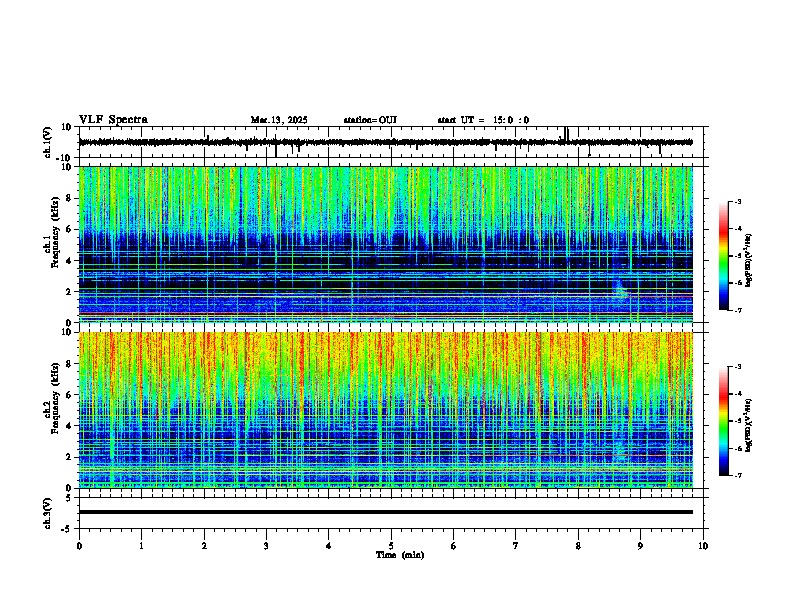Click the "-7" label on ch.2 color bar

pyautogui.click(x=737, y=476)
